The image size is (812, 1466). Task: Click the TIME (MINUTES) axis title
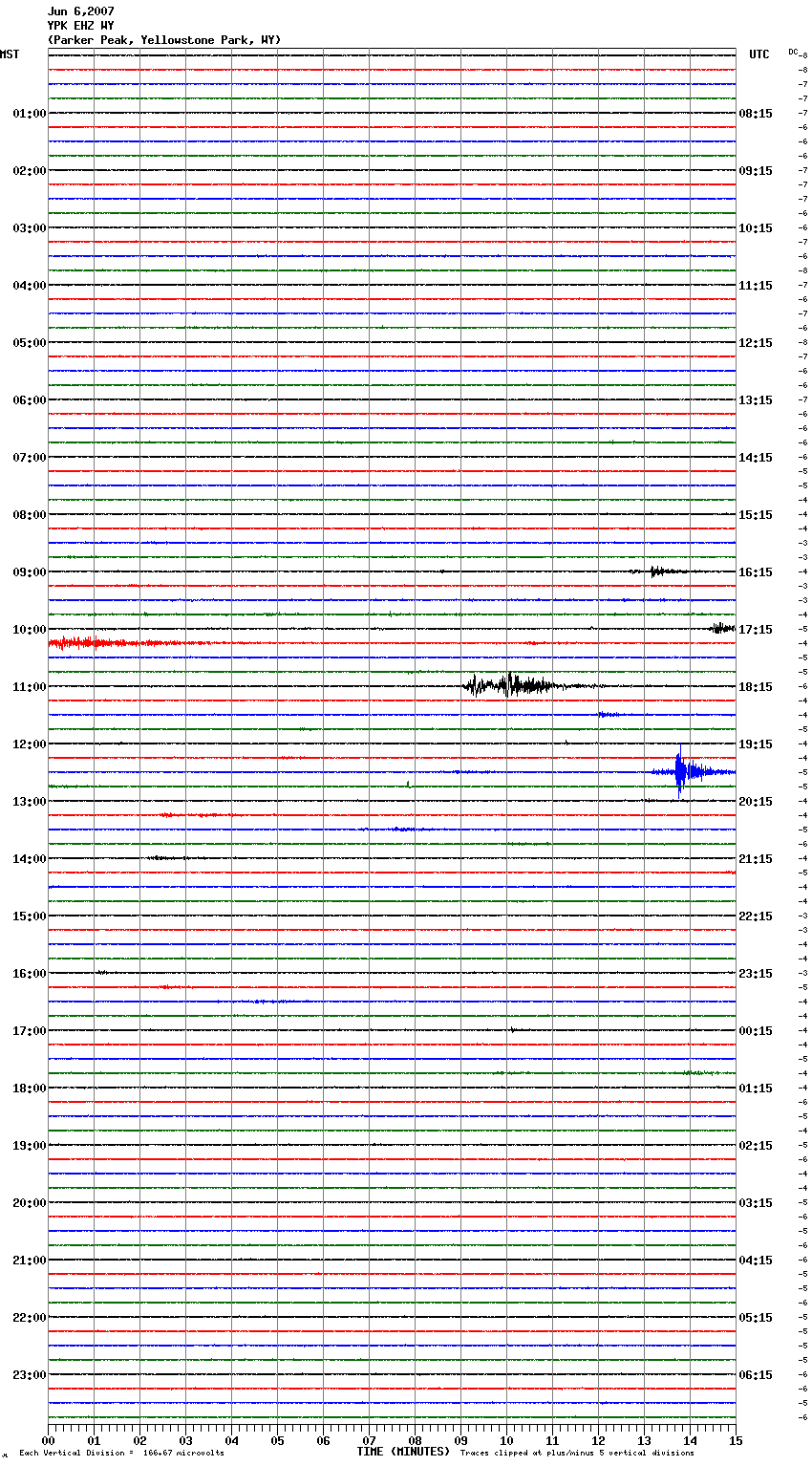point(403,1452)
